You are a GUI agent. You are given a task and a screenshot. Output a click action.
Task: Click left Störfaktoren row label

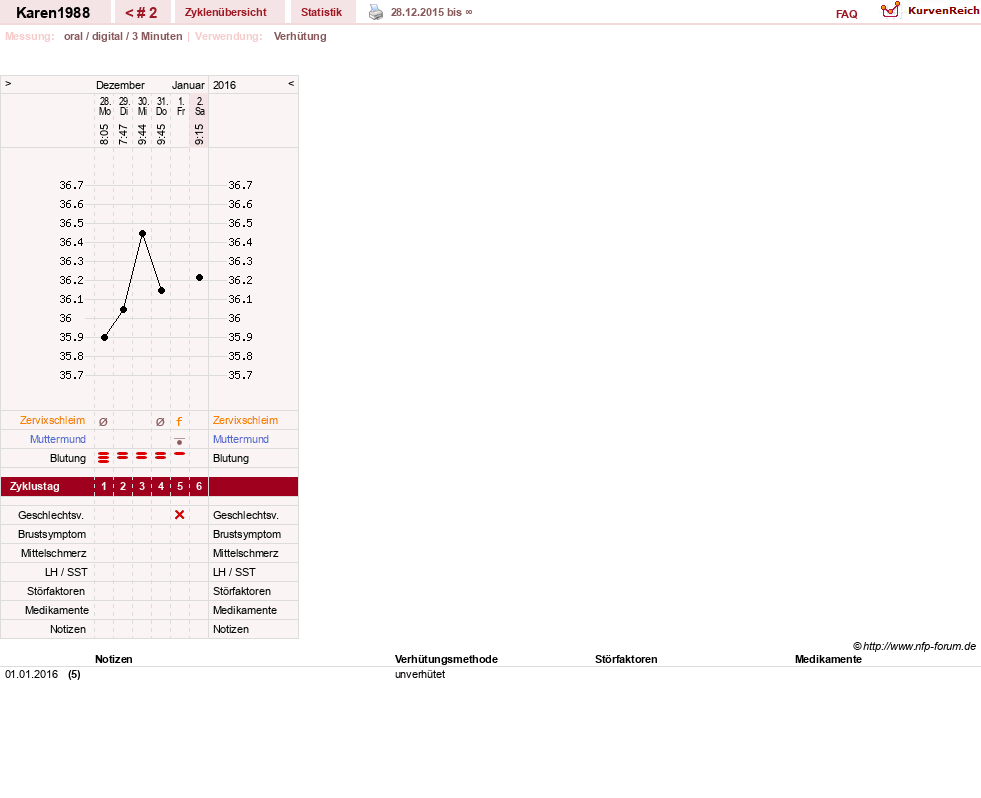(56, 591)
